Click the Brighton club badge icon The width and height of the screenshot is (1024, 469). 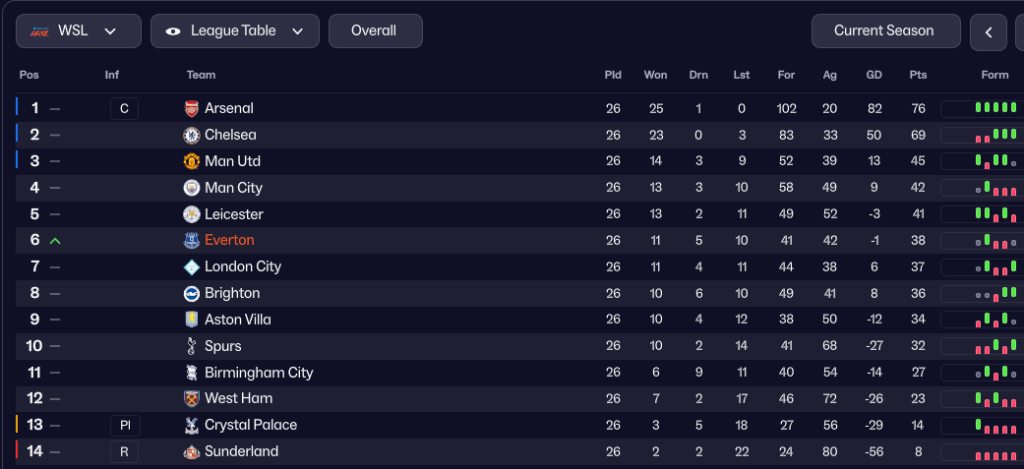192,294
